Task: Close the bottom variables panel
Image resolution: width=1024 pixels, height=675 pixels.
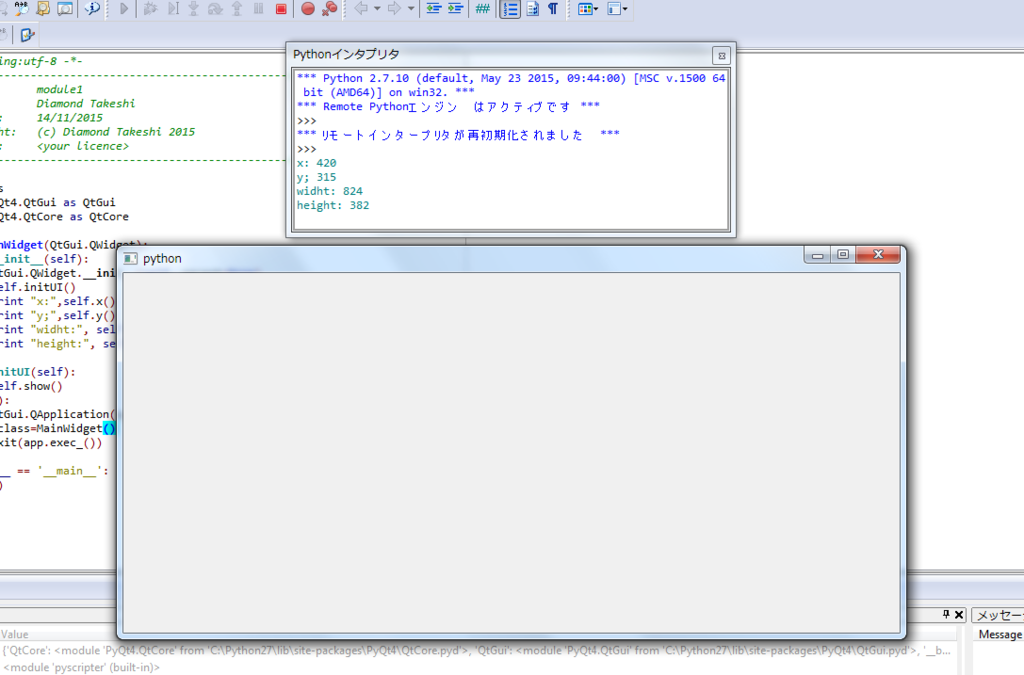Action: click(959, 614)
